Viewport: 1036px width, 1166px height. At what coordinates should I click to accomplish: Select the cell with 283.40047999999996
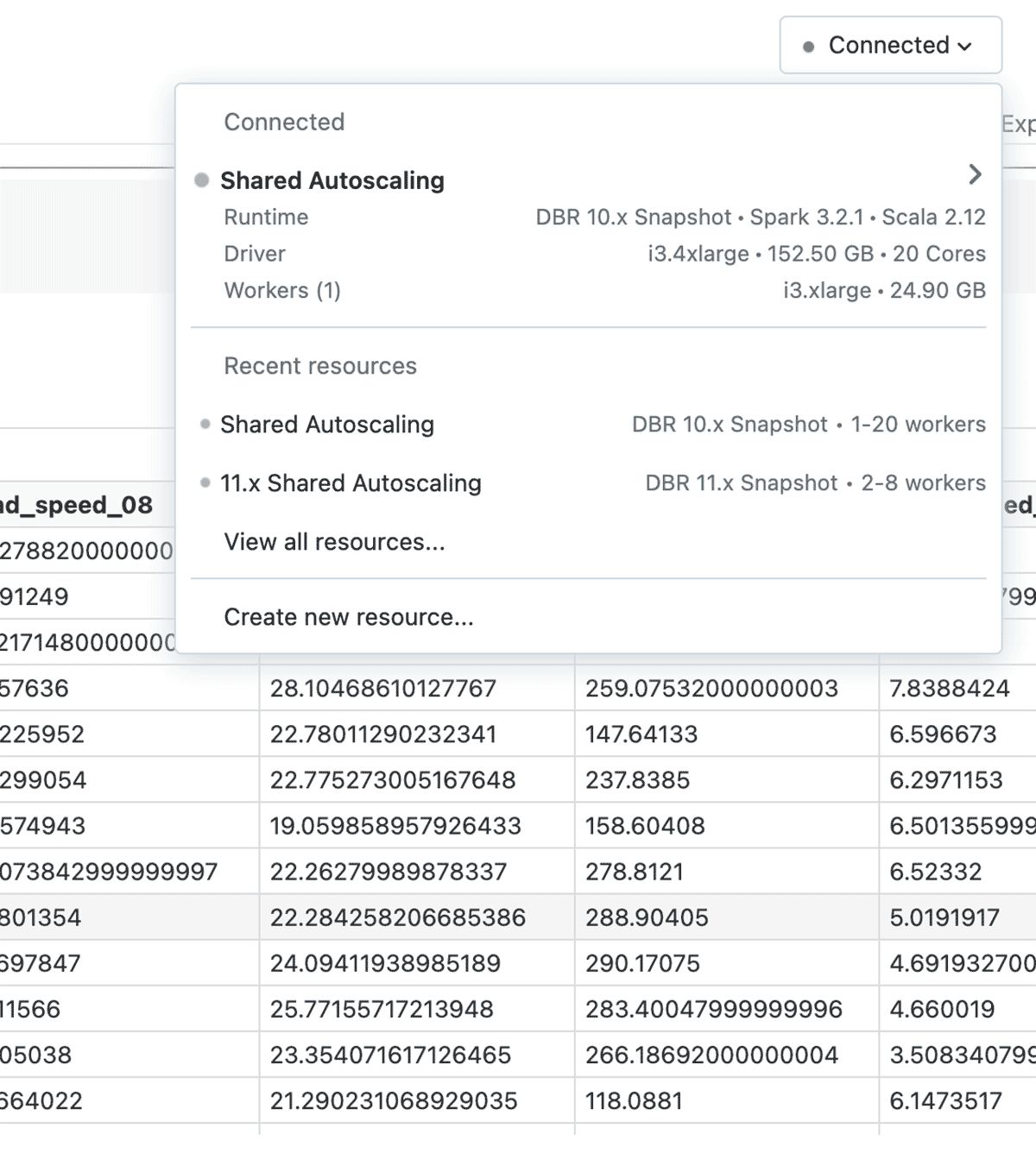pos(713,1009)
